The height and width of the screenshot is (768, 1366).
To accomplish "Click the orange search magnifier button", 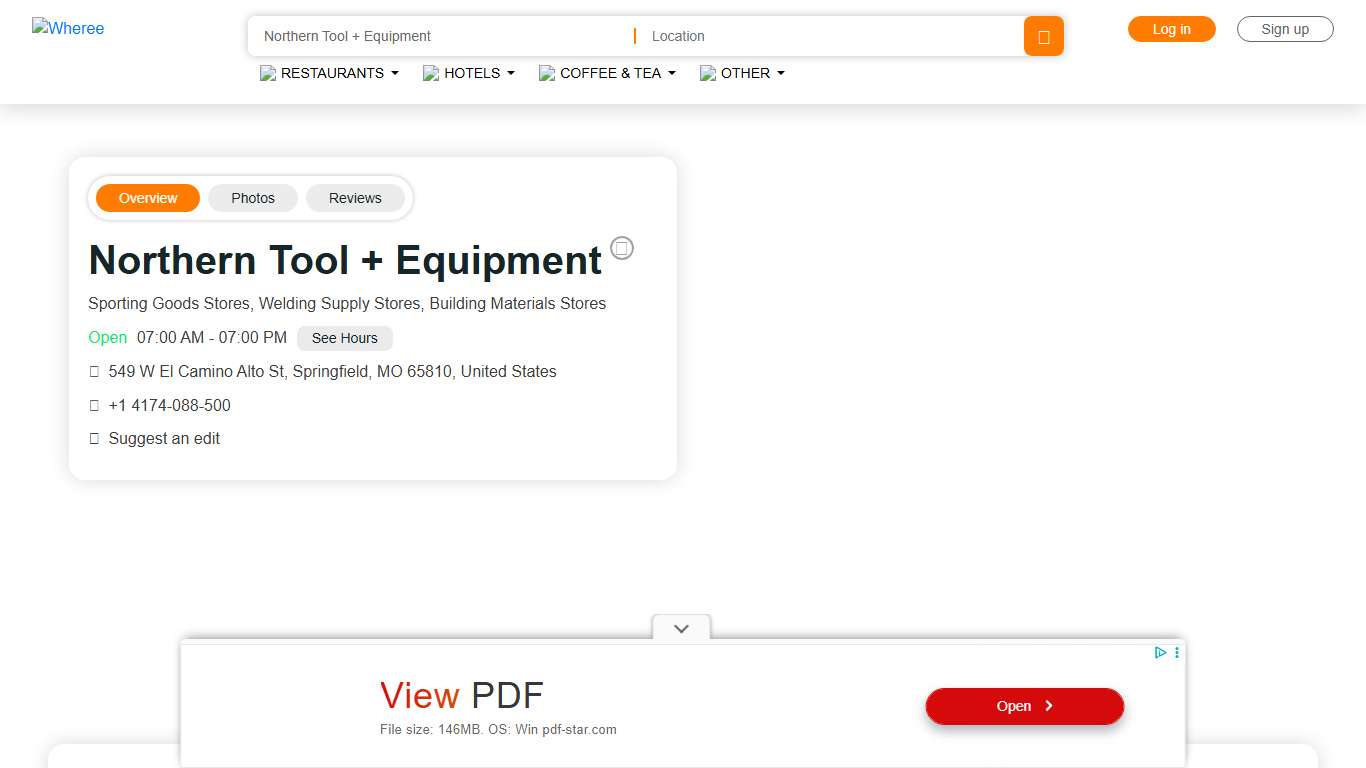I will point(1043,36).
